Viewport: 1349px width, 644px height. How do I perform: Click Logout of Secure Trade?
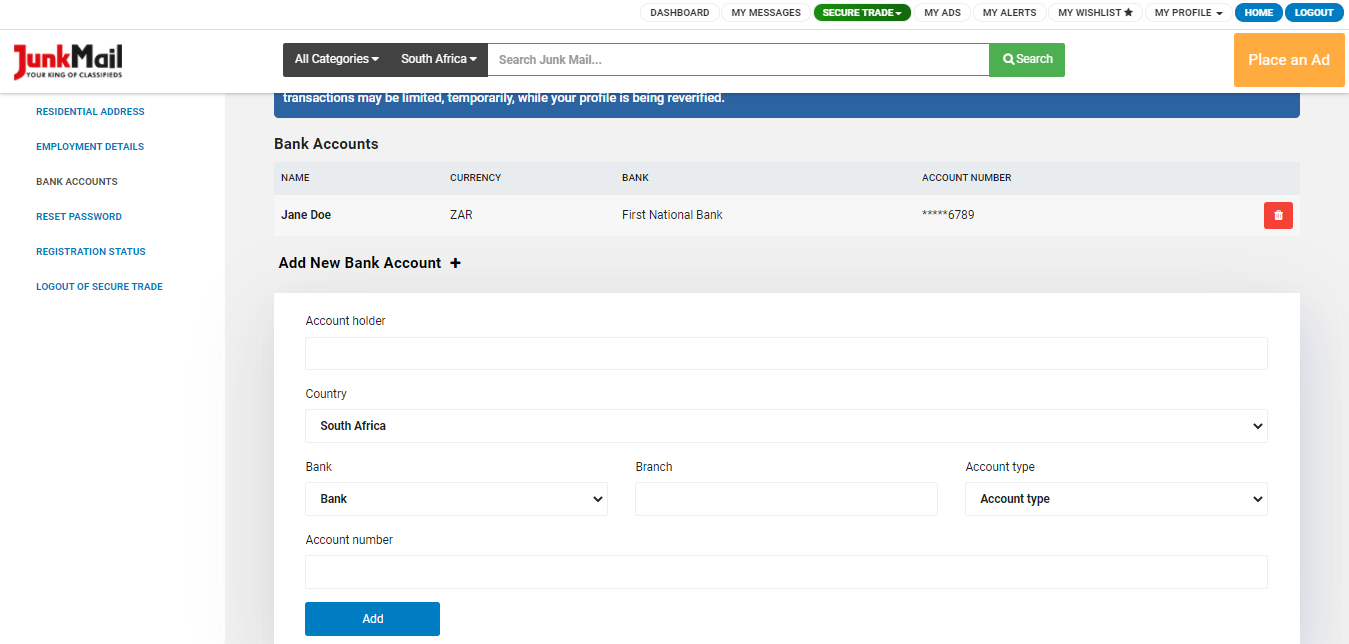[x=98, y=286]
